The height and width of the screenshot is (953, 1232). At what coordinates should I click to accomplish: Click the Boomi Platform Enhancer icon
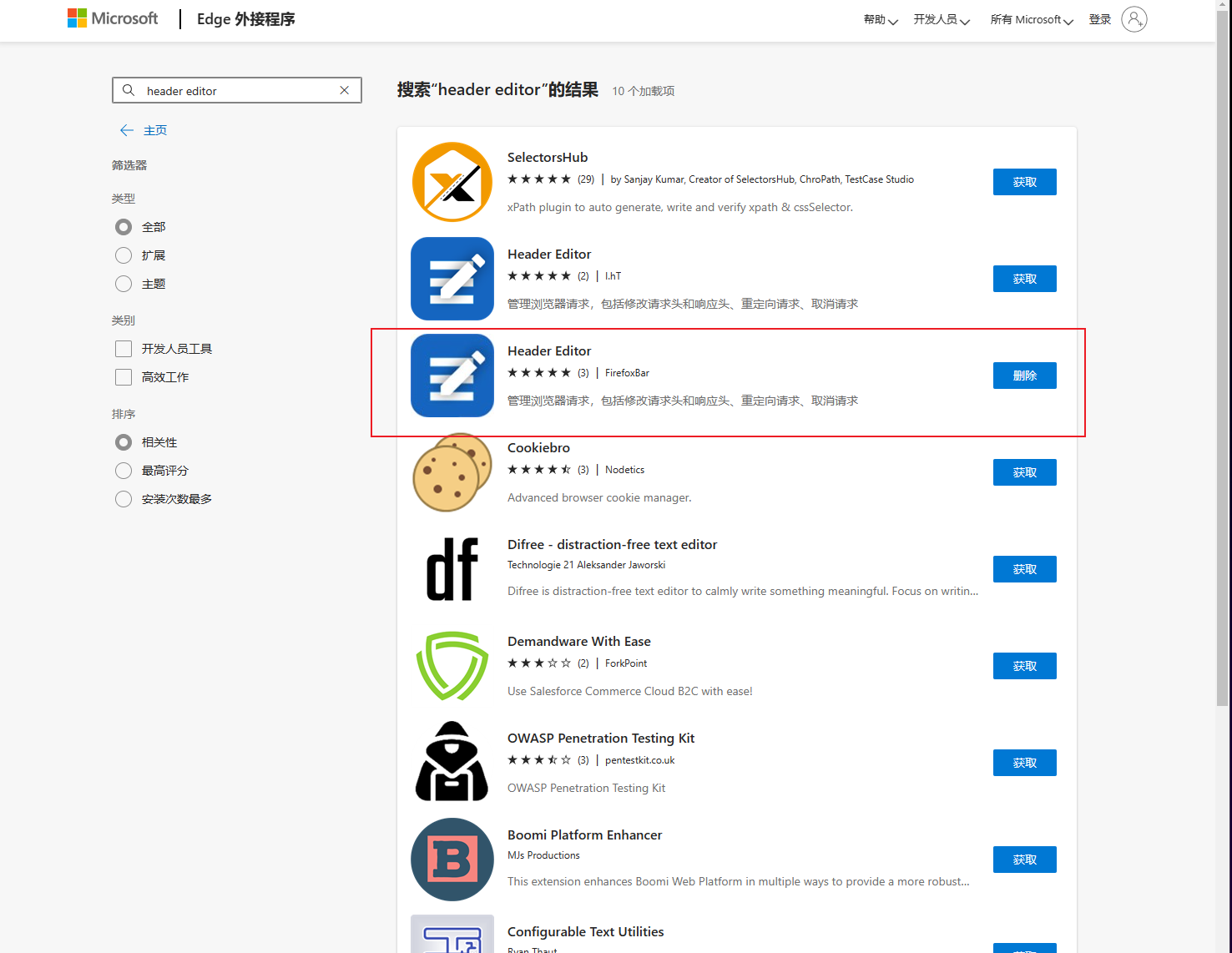(x=452, y=860)
